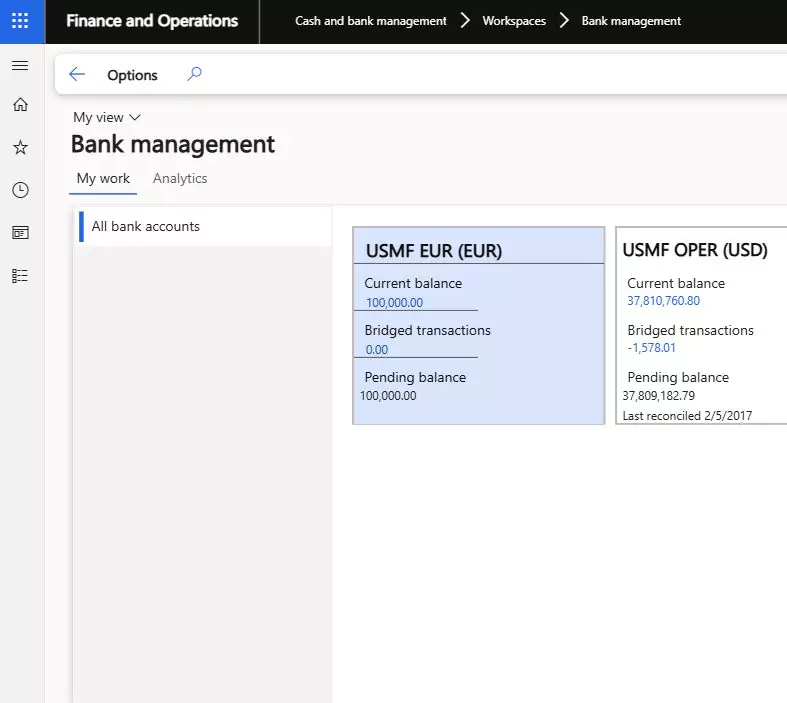Click Cash and bank management breadcrumb

[x=370, y=21]
